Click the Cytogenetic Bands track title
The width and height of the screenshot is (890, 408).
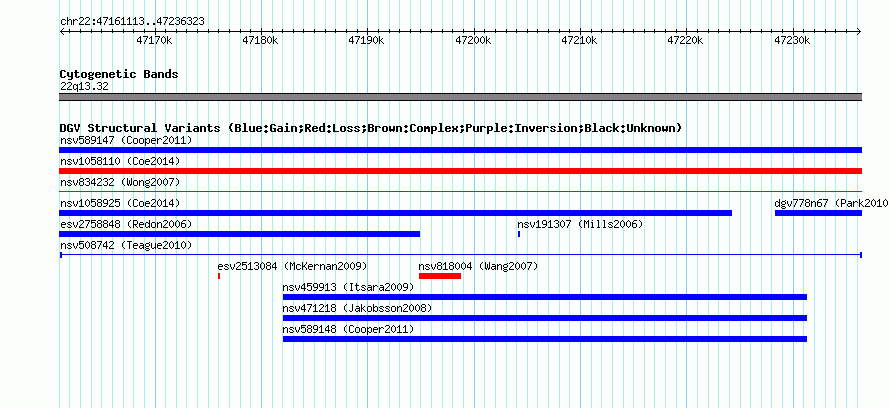119,74
